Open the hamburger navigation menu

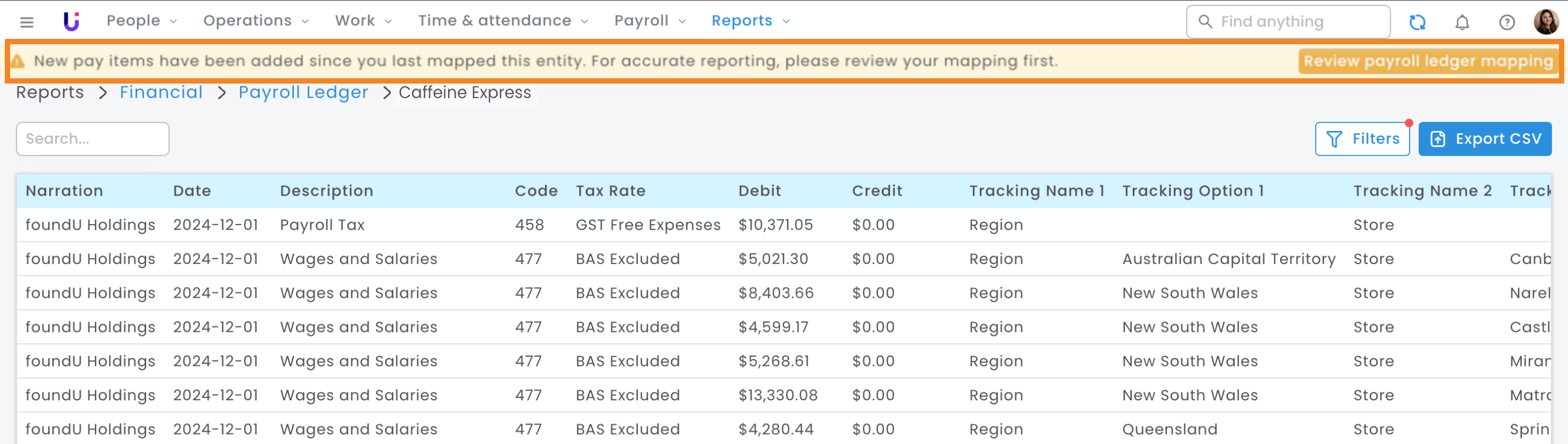pyautogui.click(x=27, y=23)
